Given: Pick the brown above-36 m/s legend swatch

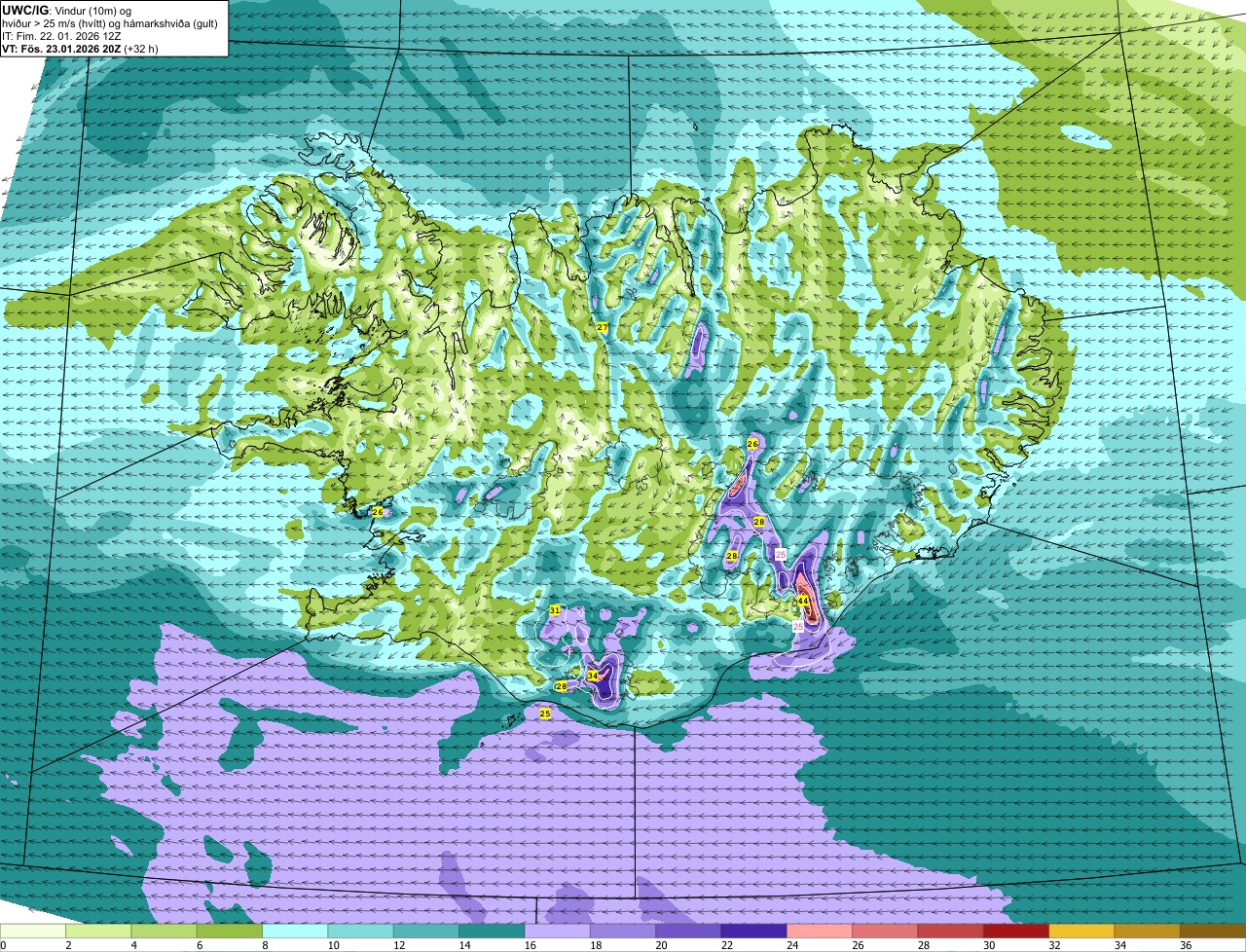Looking at the screenshot, I should tap(1213, 932).
